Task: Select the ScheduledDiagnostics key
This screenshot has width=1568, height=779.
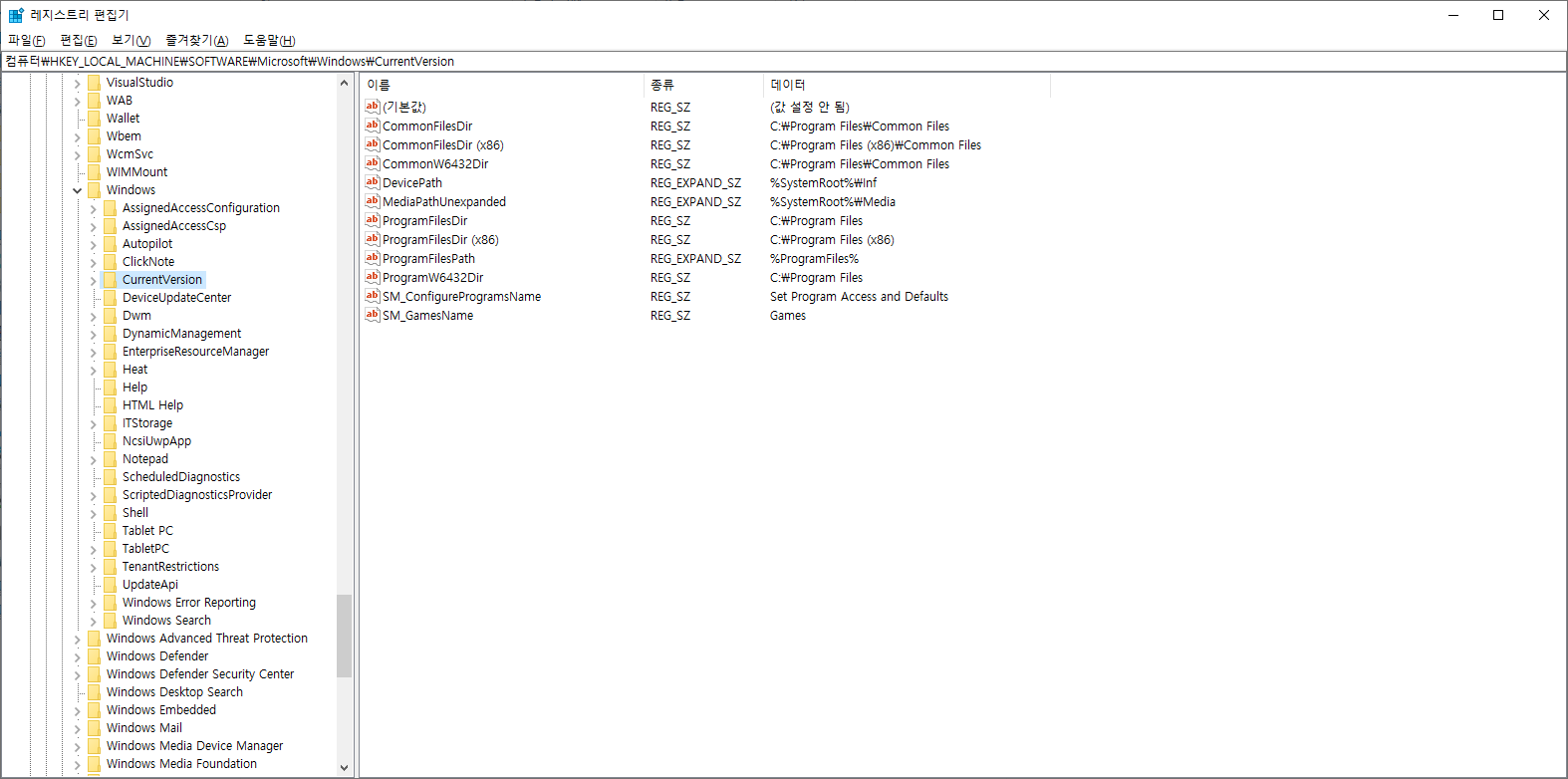Action: (x=181, y=477)
